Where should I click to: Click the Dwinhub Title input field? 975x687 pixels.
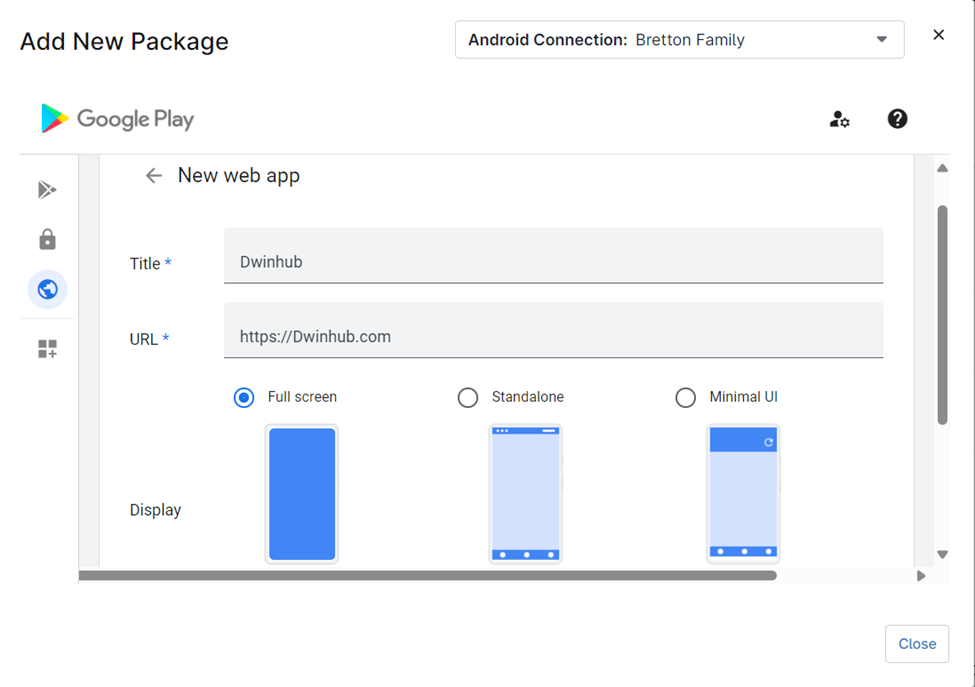pyautogui.click(x=553, y=256)
